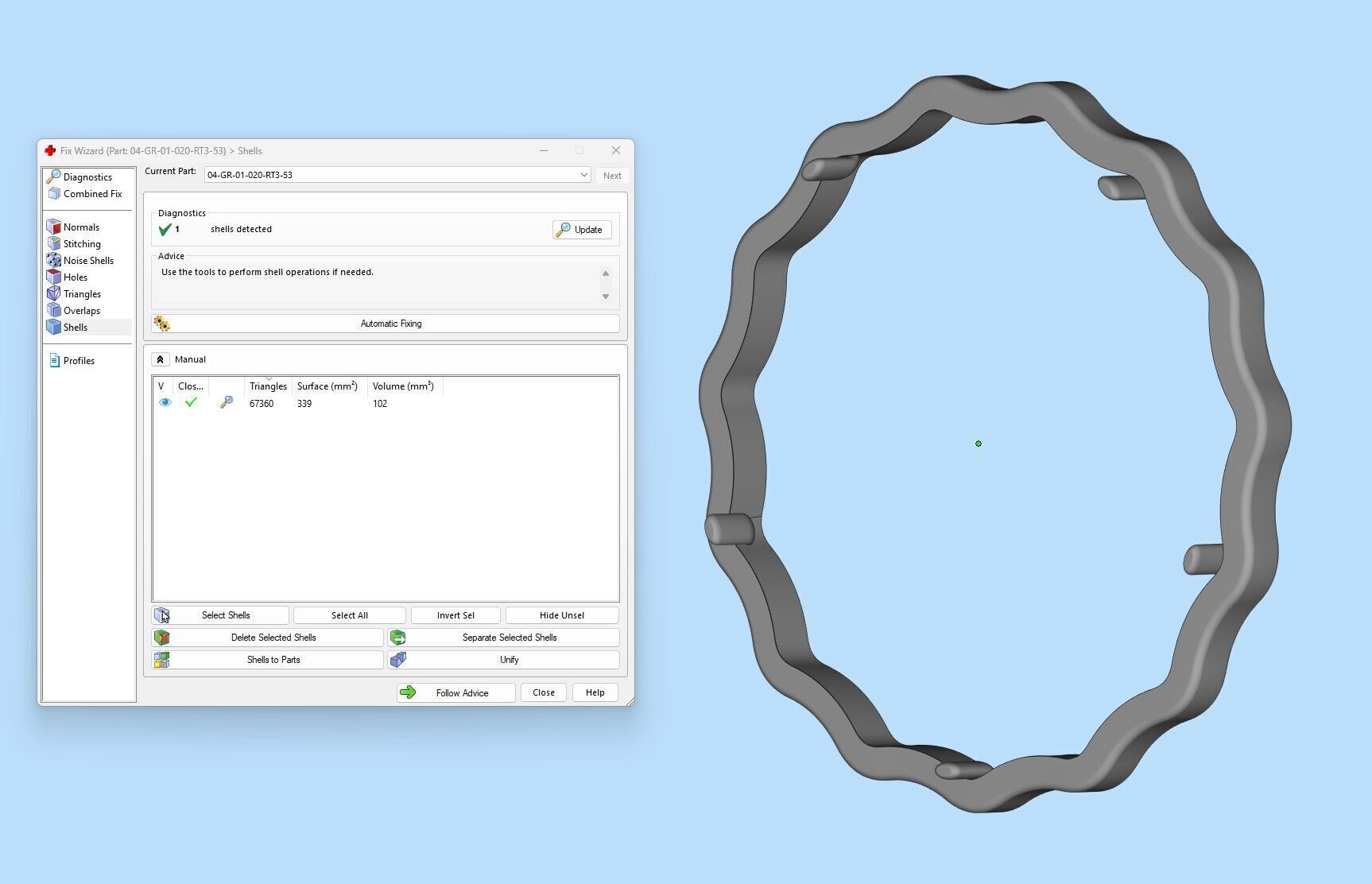This screenshot has width=1372, height=884.
Task: Delete the selected shells
Action: tap(268, 638)
